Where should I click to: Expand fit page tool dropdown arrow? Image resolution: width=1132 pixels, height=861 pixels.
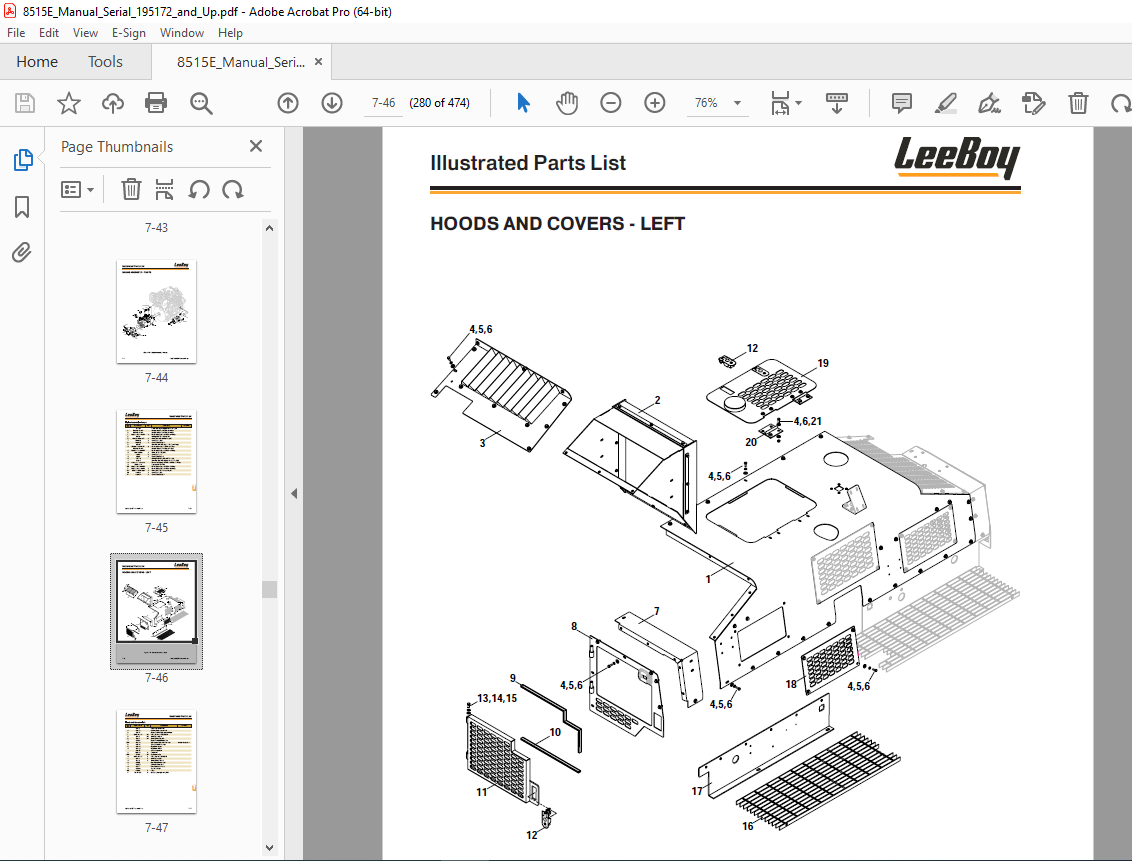pos(798,103)
